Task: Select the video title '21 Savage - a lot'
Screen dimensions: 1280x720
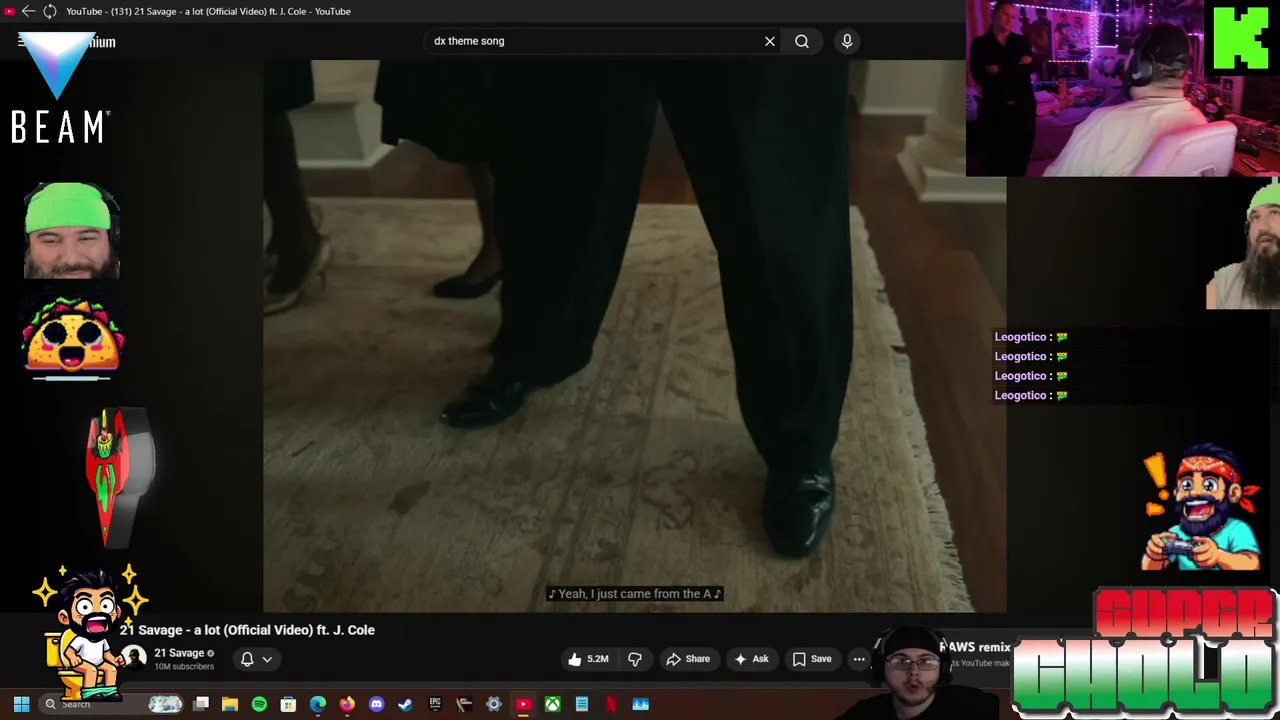Action: coord(247,630)
